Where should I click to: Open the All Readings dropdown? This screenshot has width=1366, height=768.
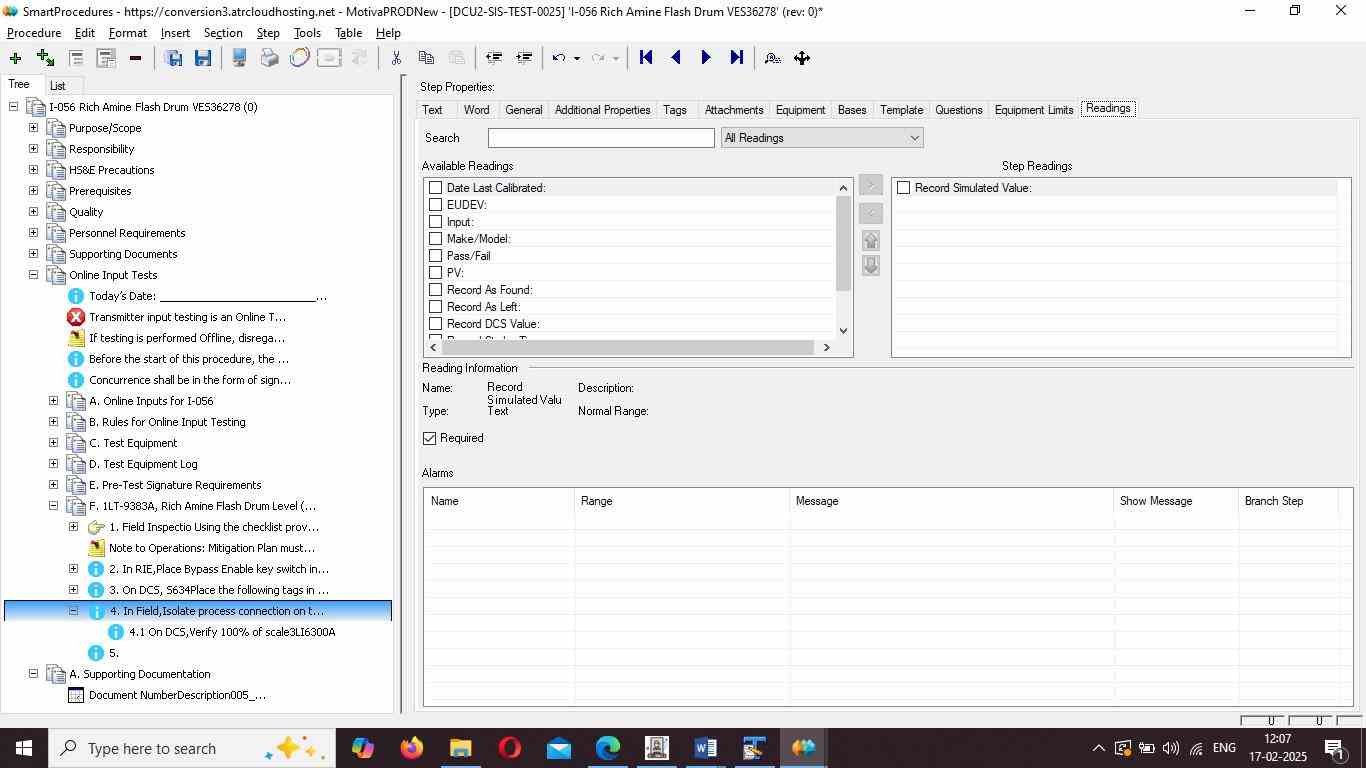[822, 138]
